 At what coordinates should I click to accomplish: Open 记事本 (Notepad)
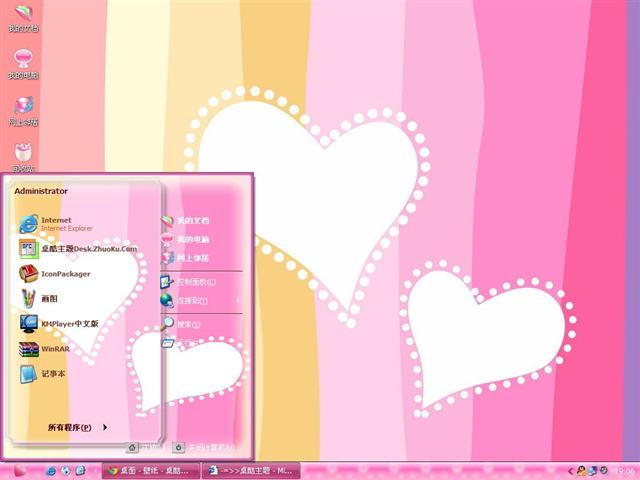(42, 374)
